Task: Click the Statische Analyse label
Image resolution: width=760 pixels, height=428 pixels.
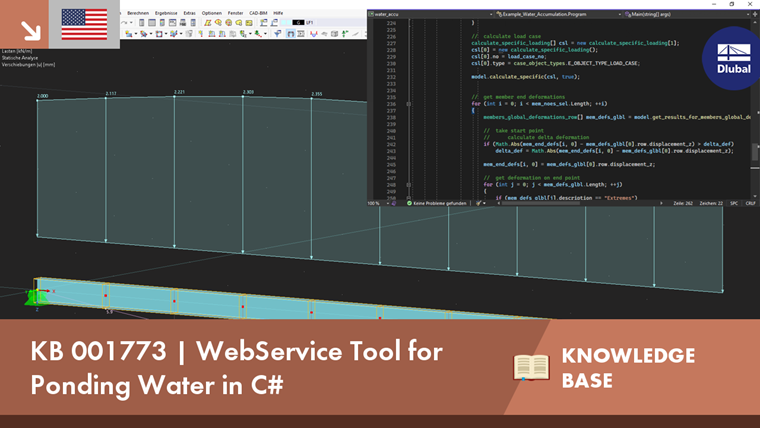Action: click(19, 58)
